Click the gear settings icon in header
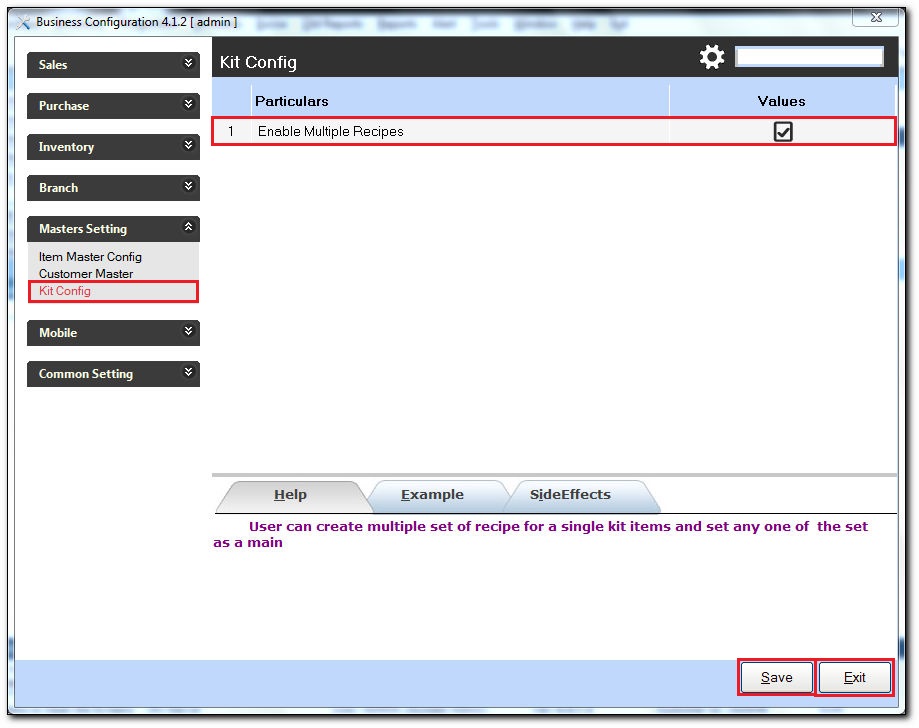 [x=712, y=57]
